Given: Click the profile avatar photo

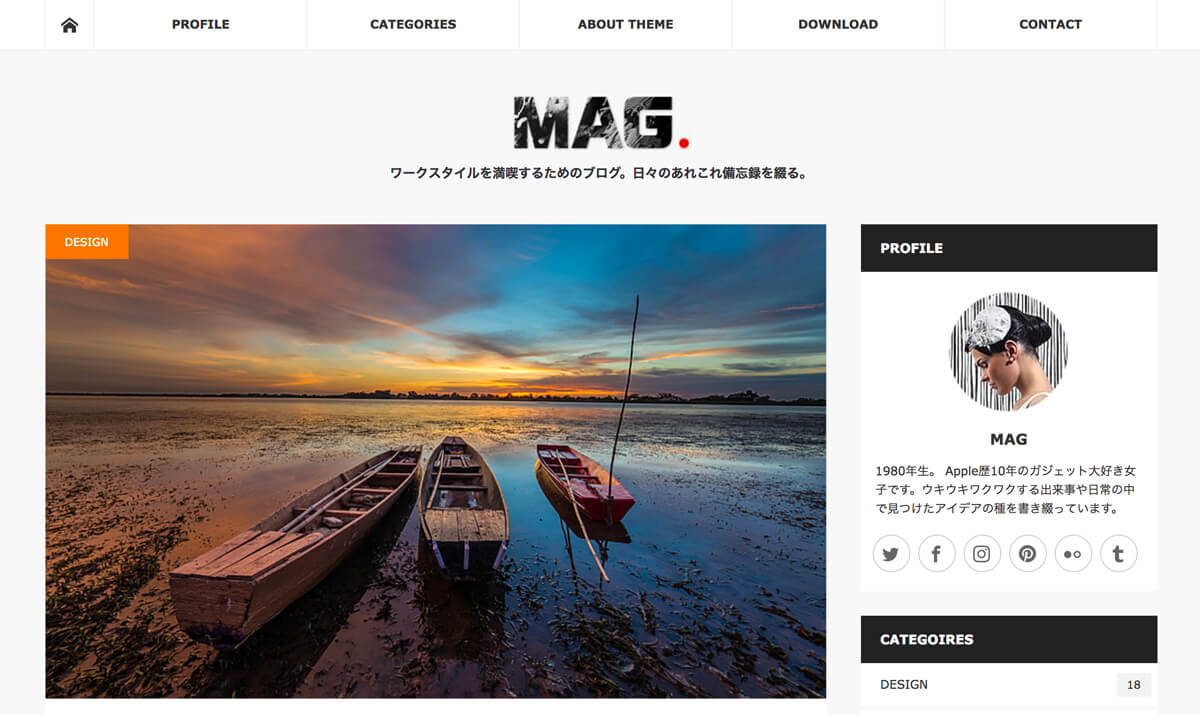Looking at the screenshot, I should click(1008, 352).
